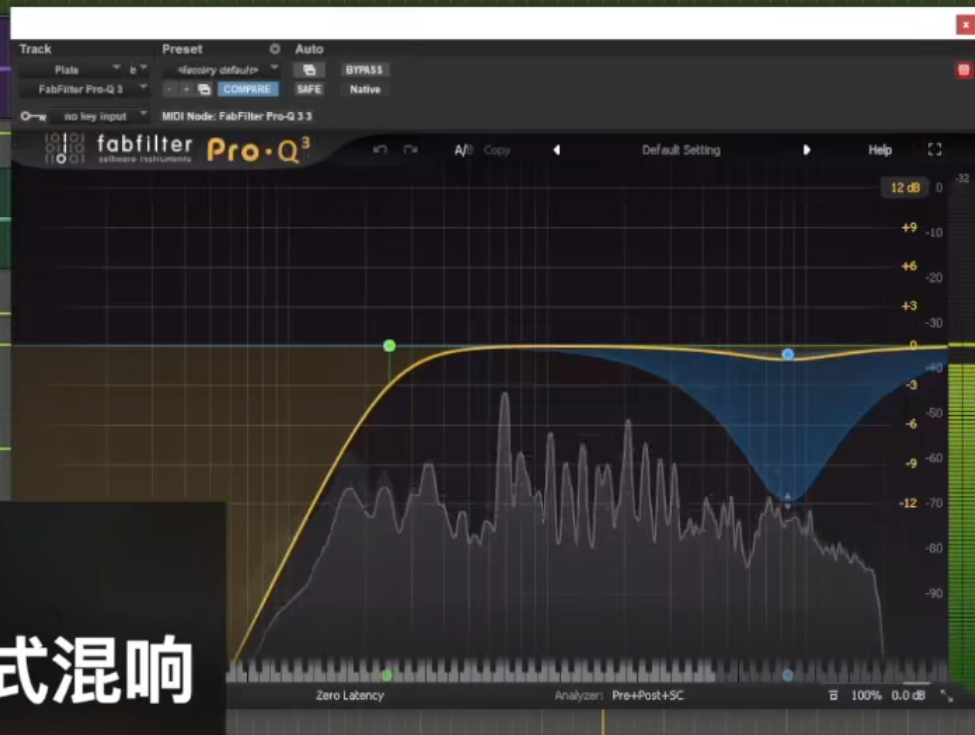Screen dimensions: 975x735
Task: Enter full screen mode in Pro-Q 3
Action: click(x=935, y=150)
